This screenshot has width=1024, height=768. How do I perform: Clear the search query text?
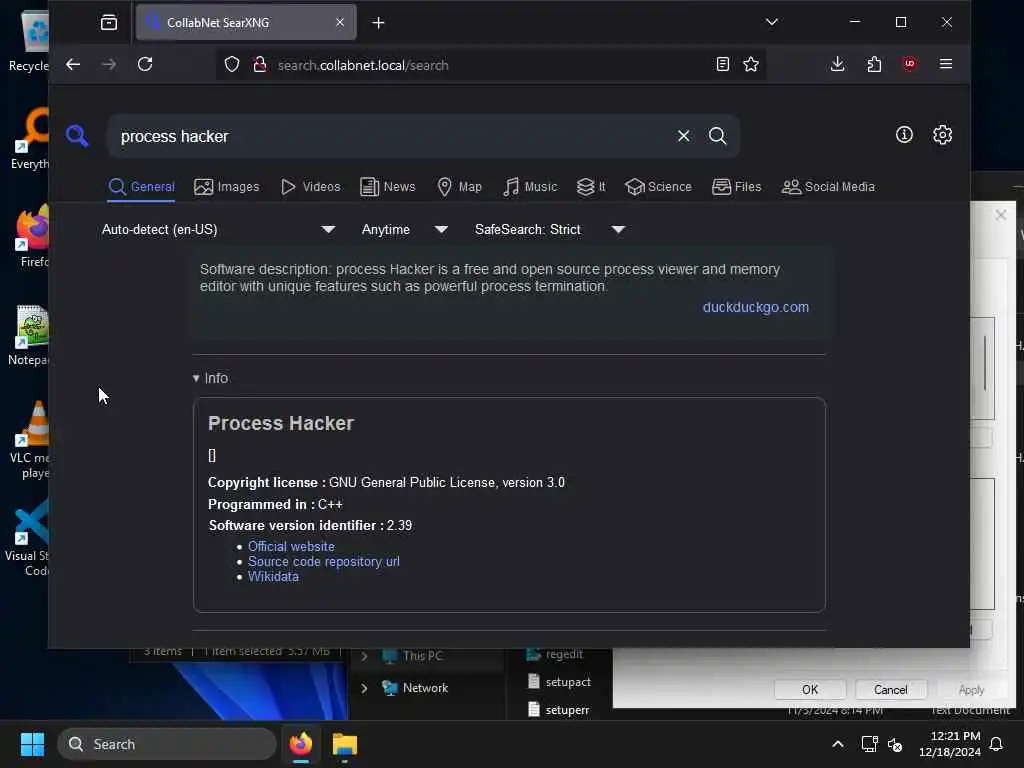(x=683, y=136)
